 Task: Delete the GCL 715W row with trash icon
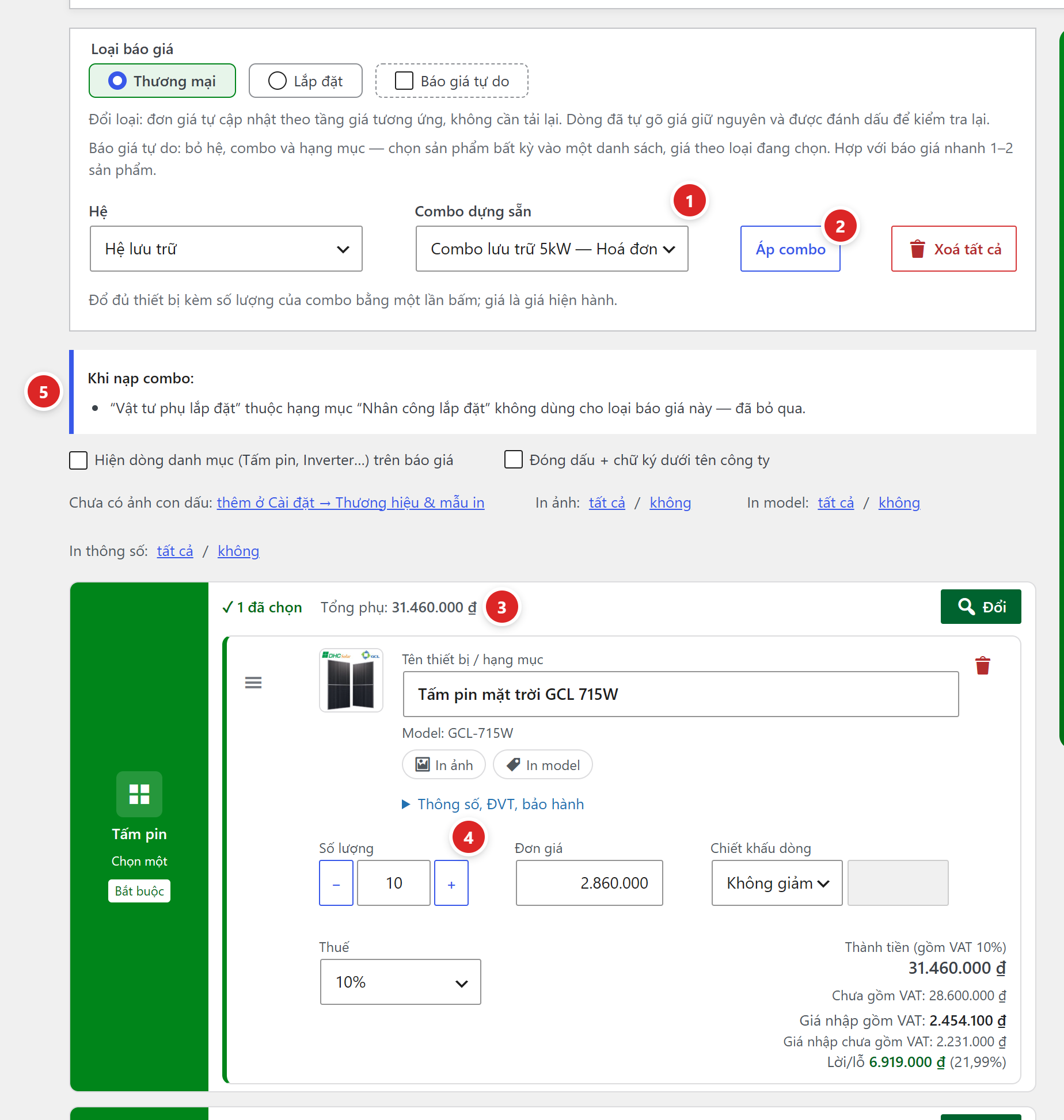pyautogui.click(x=983, y=665)
